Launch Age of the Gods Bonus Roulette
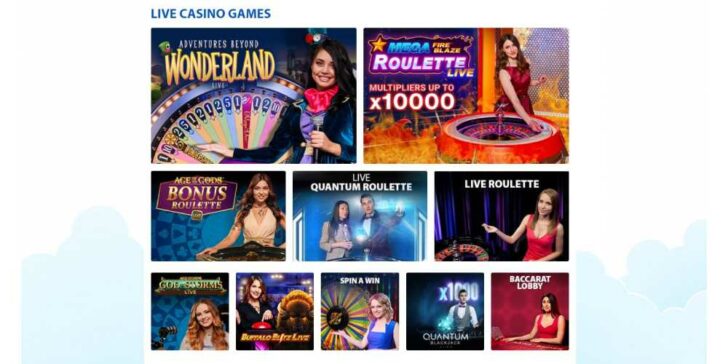 218,216
